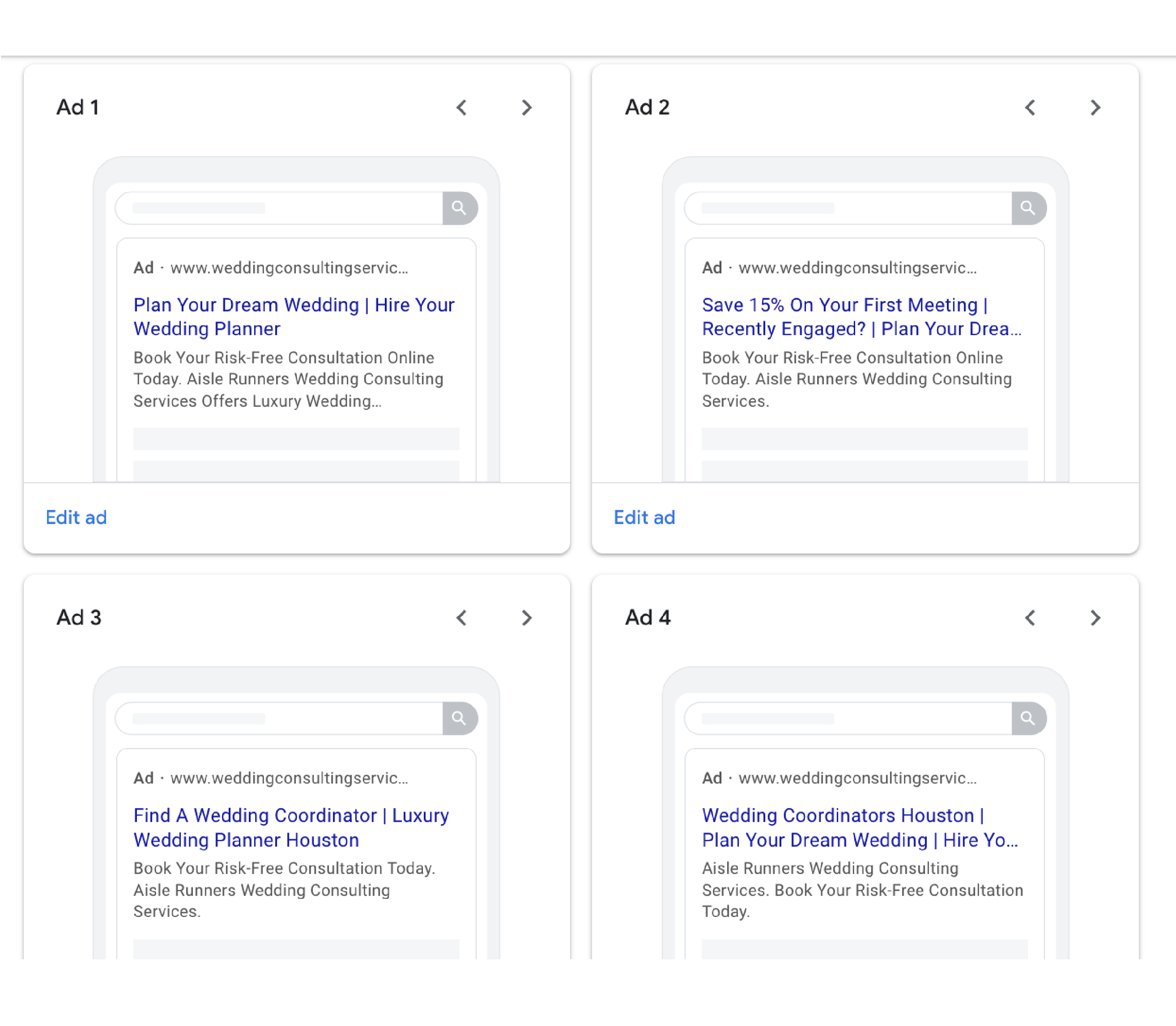Screen dimensions: 1176x1026
Task: Click Ad 1 description mentioning 'Offers Luxury Wedding'
Action: click(x=288, y=379)
